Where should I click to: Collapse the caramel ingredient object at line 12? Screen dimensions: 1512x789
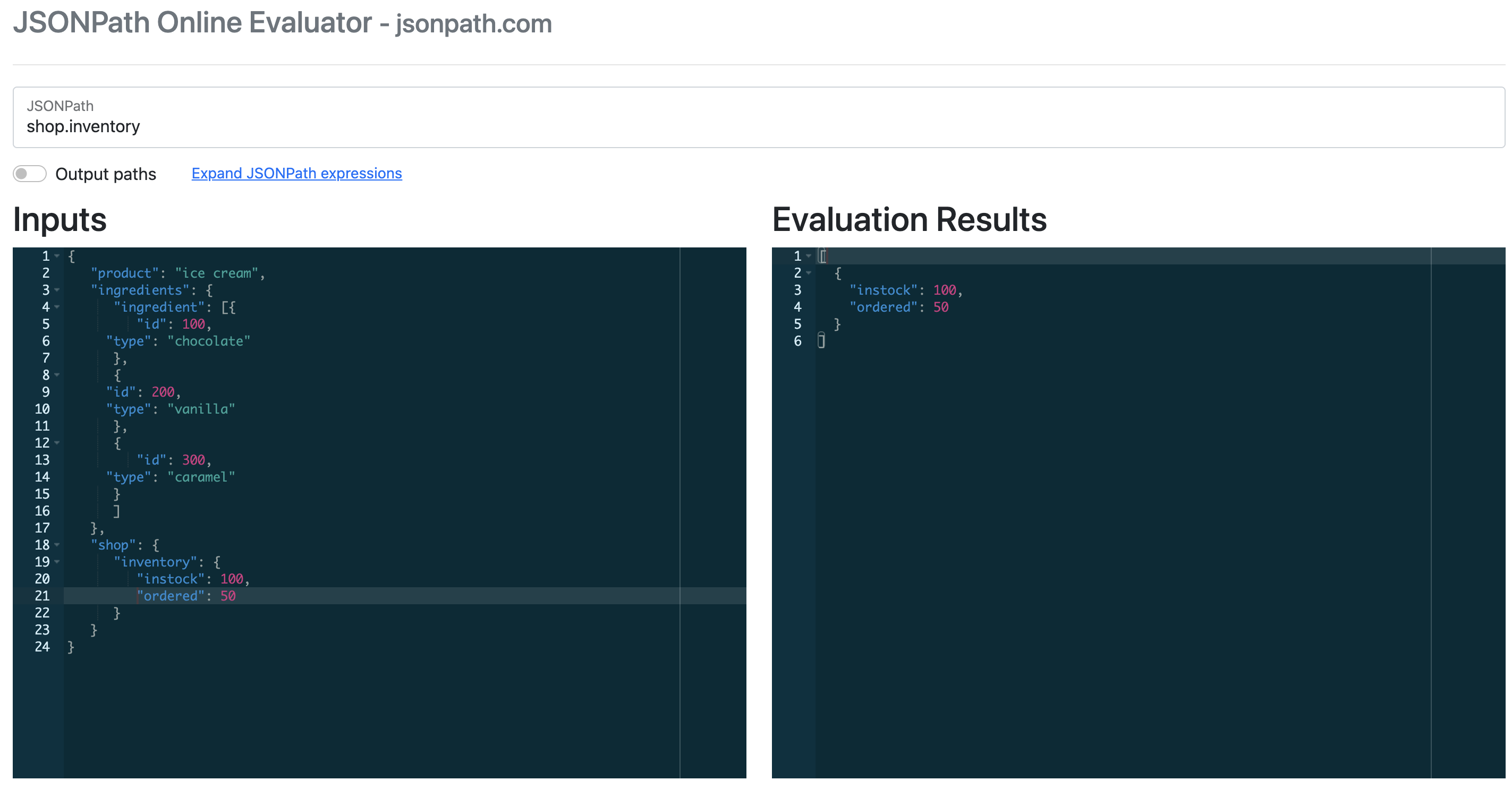(x=57, y=443)
